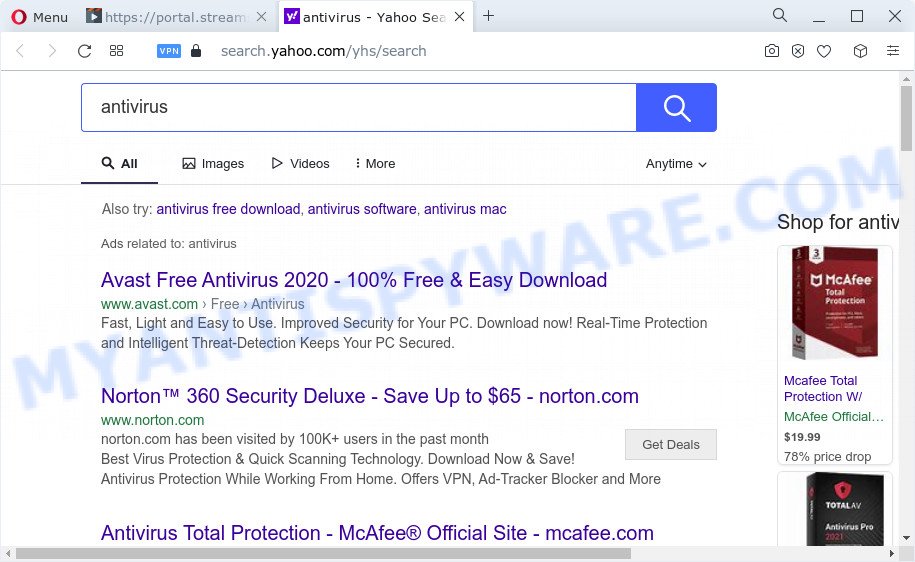Open TotalAV Antivirus Pro product image

[x=843, y=510]
